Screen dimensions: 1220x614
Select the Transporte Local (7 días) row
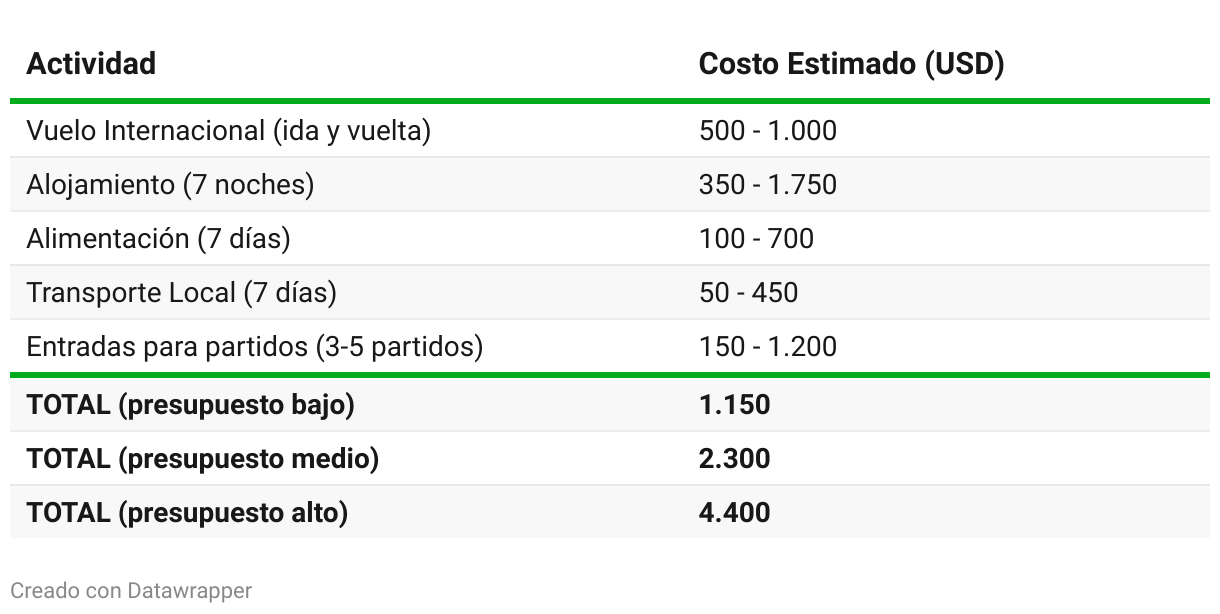610,293
